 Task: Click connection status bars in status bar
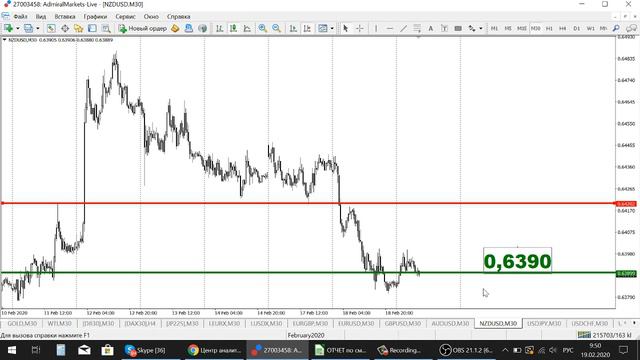coord(584,335)
